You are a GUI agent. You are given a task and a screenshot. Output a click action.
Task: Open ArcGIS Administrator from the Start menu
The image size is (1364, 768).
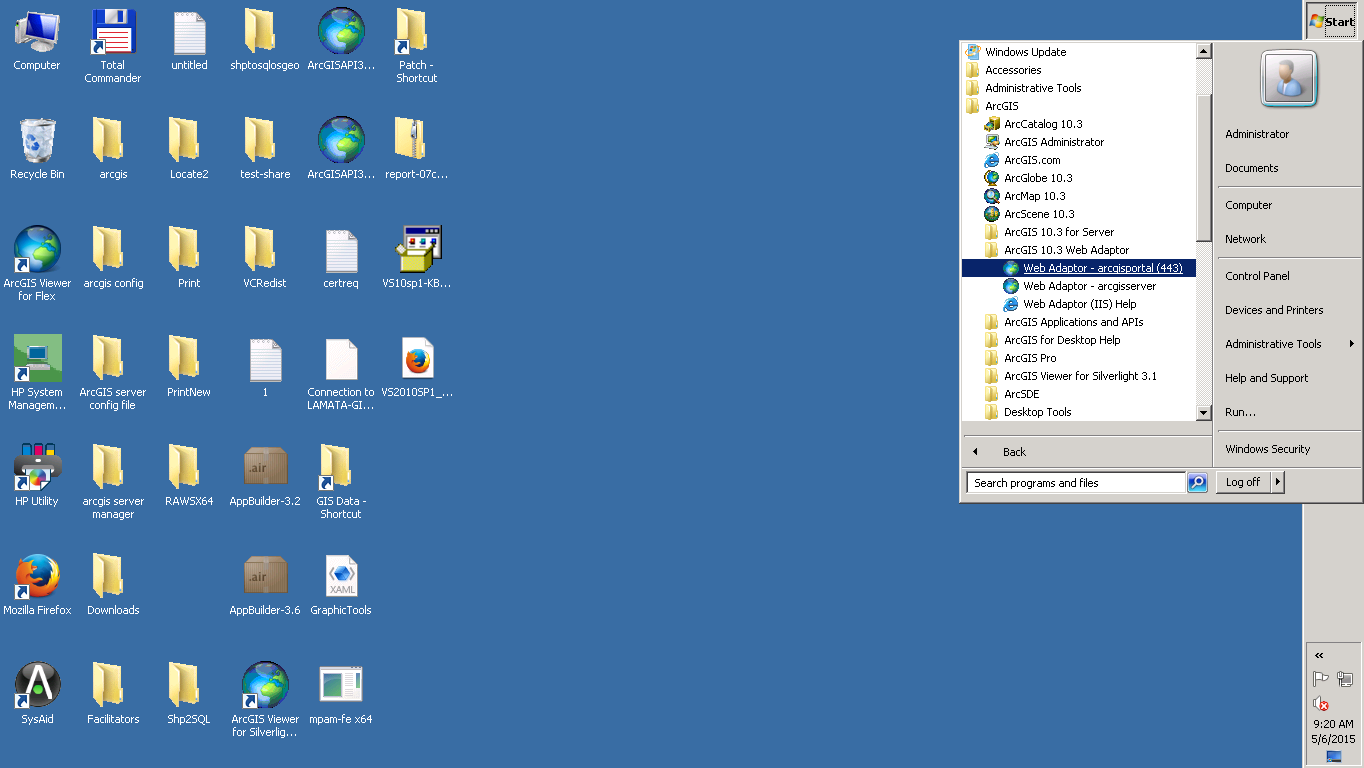click(x=1054, y=142)
